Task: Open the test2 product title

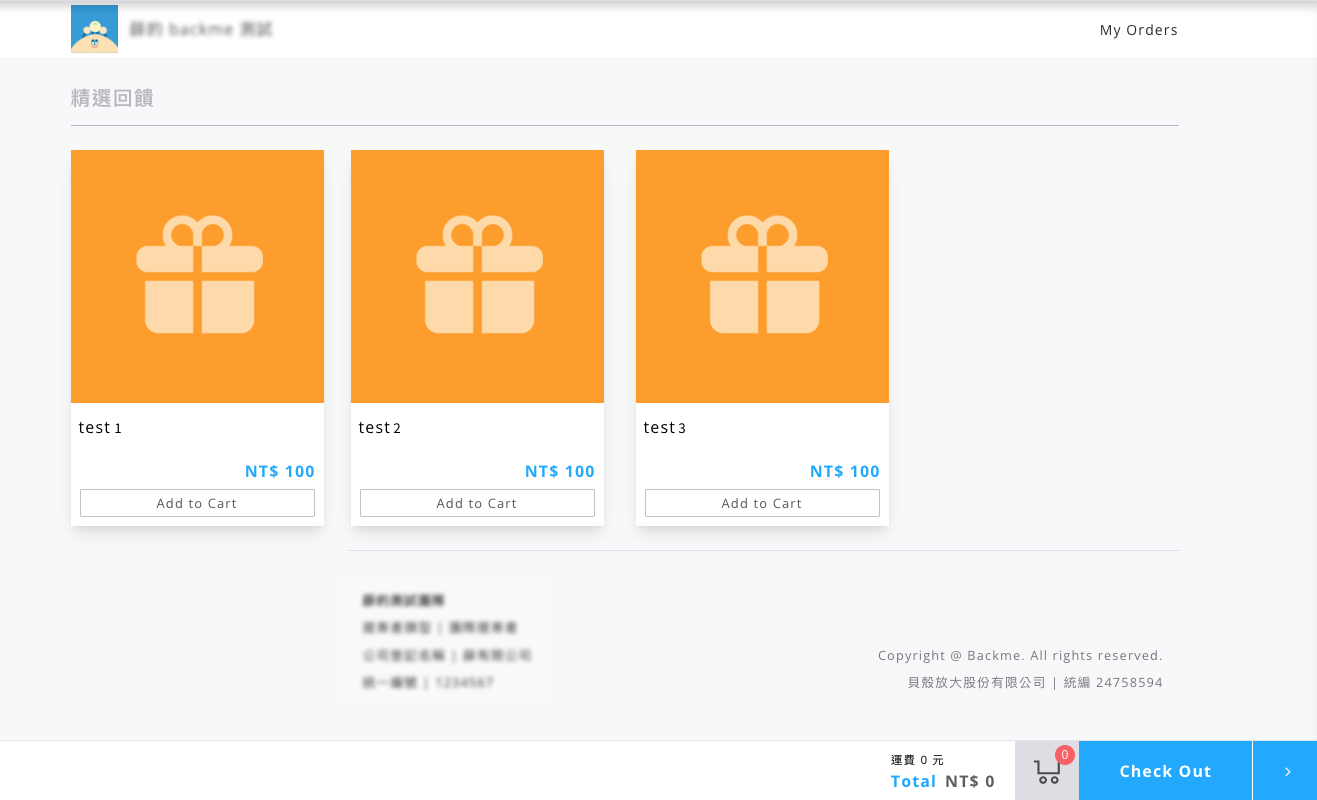Action: pos(380,428)
